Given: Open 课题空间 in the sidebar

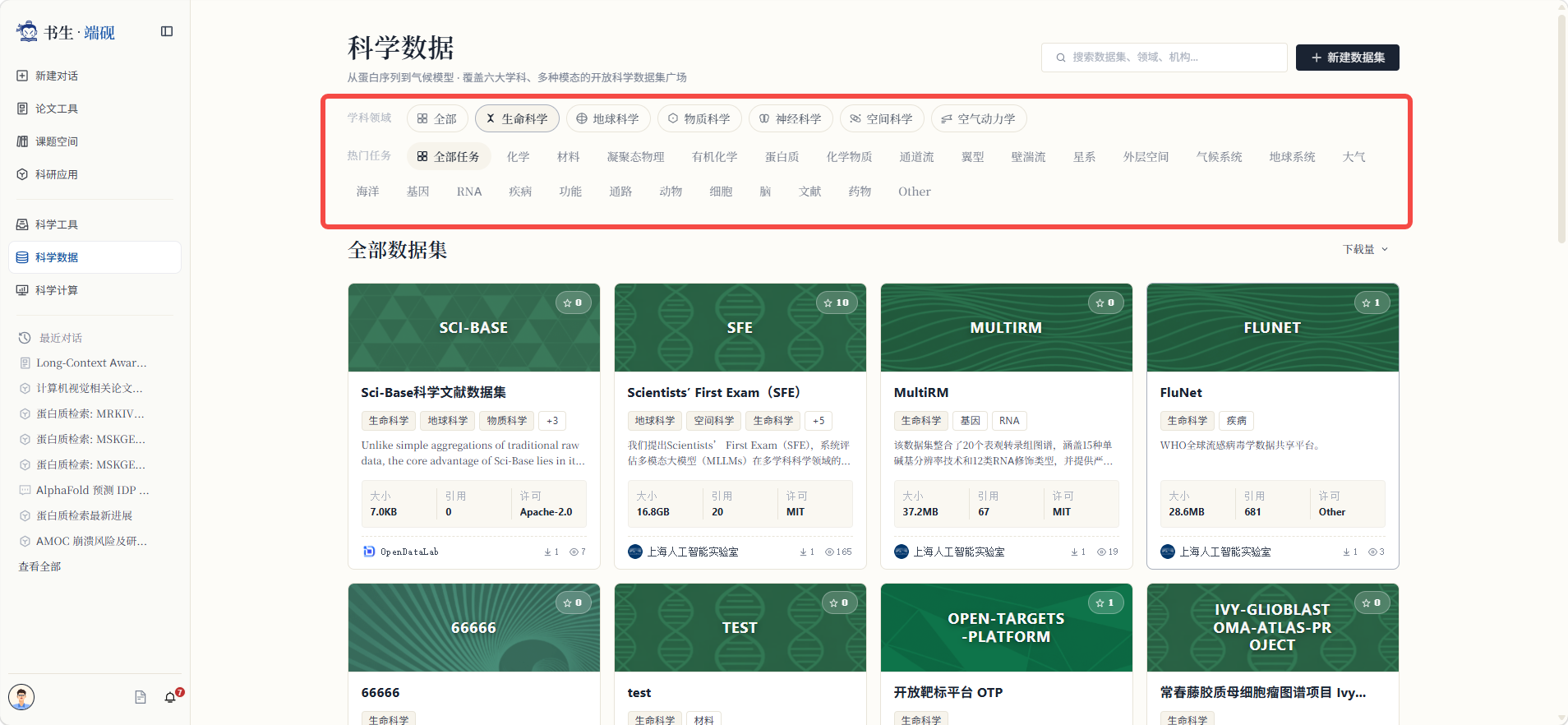Looking at the screenshot, I should [95, 141].
